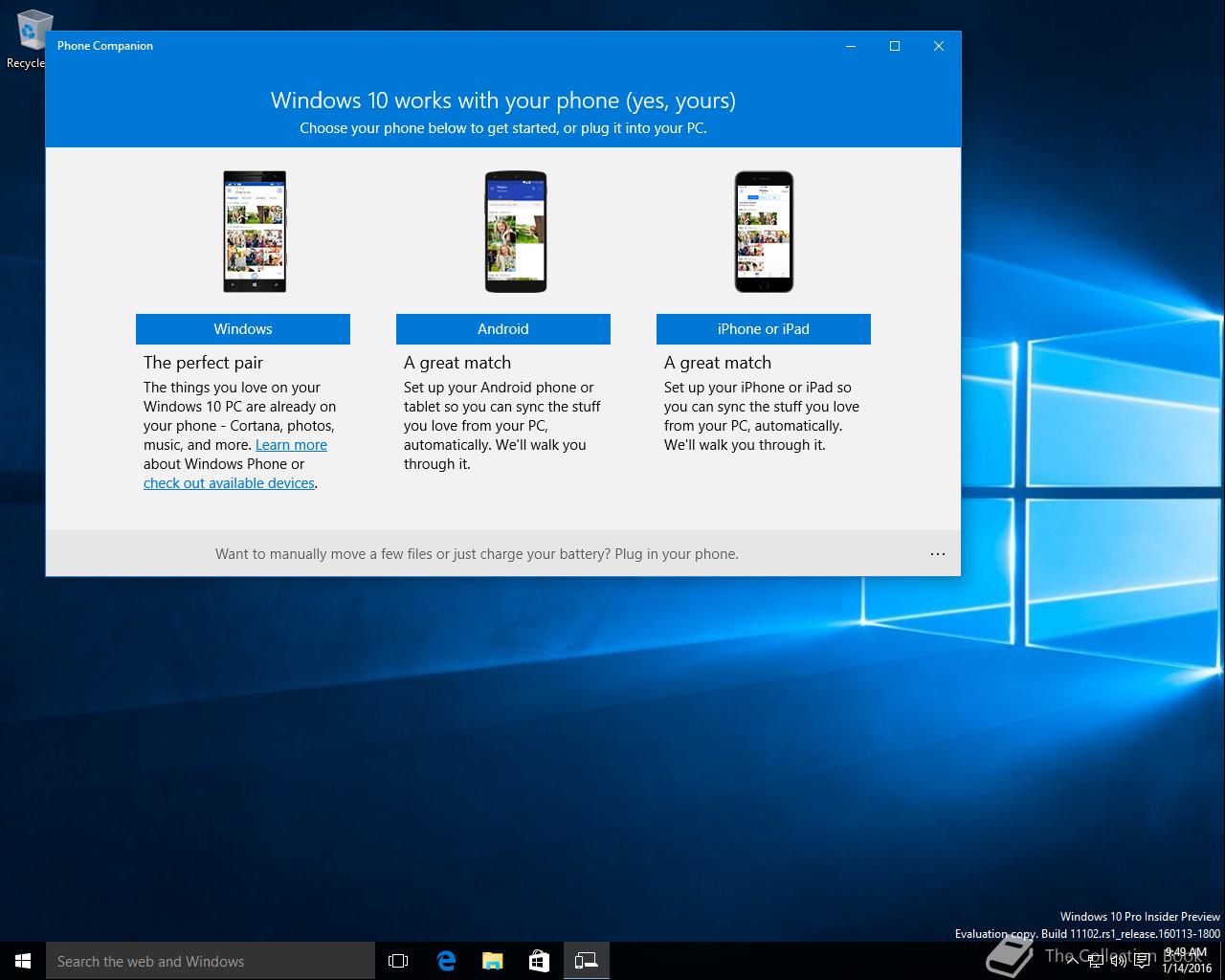Click the Android phone image
Image resolution: width=1225 pixels, height=980 pixels.
(515, 232)
